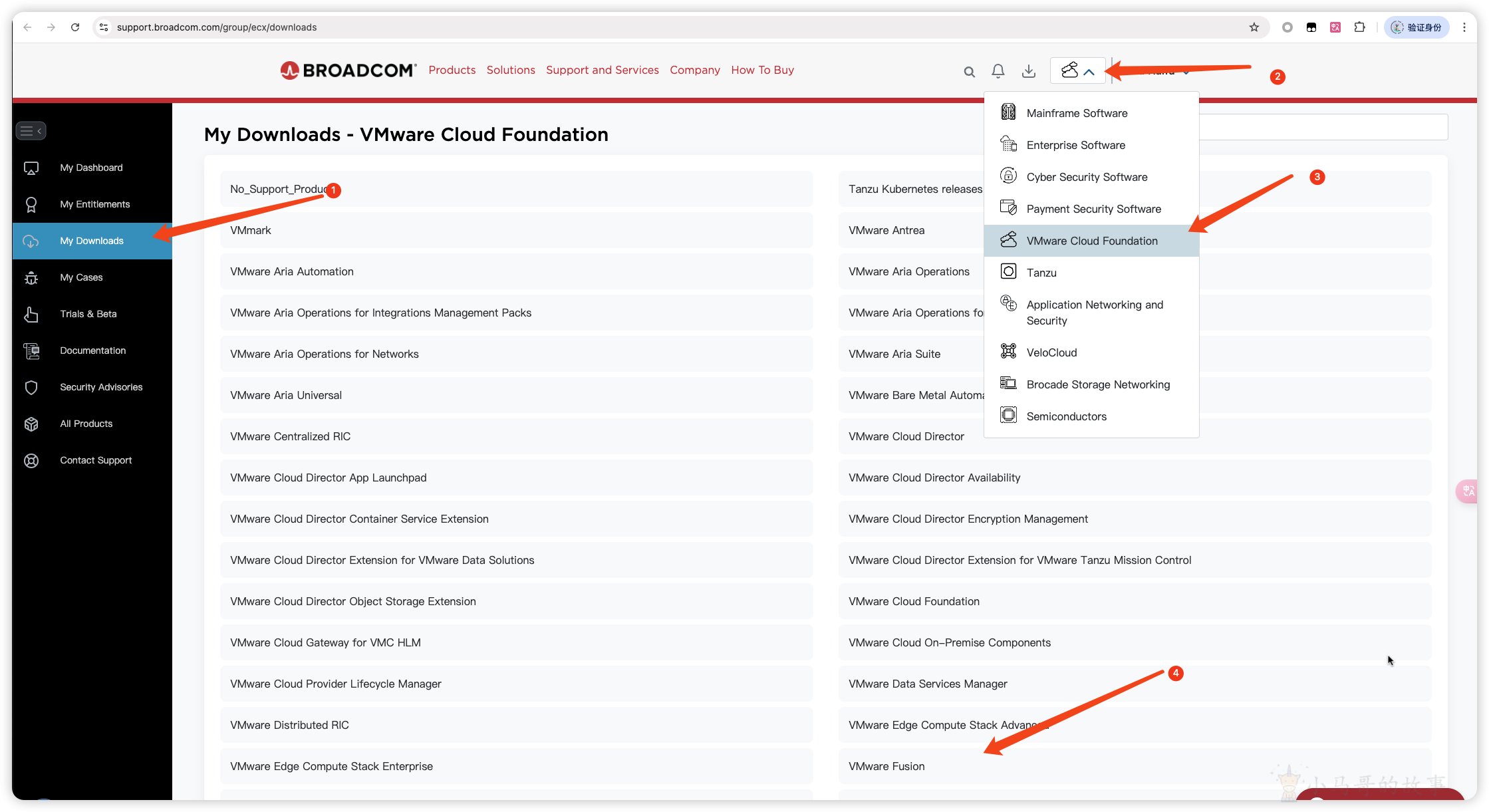Image resolution: width=1489 pixels, height=812 pixels.
Task: Open VMware Cloud On-Premise Components row
Action: click(x=1135, y=642)
